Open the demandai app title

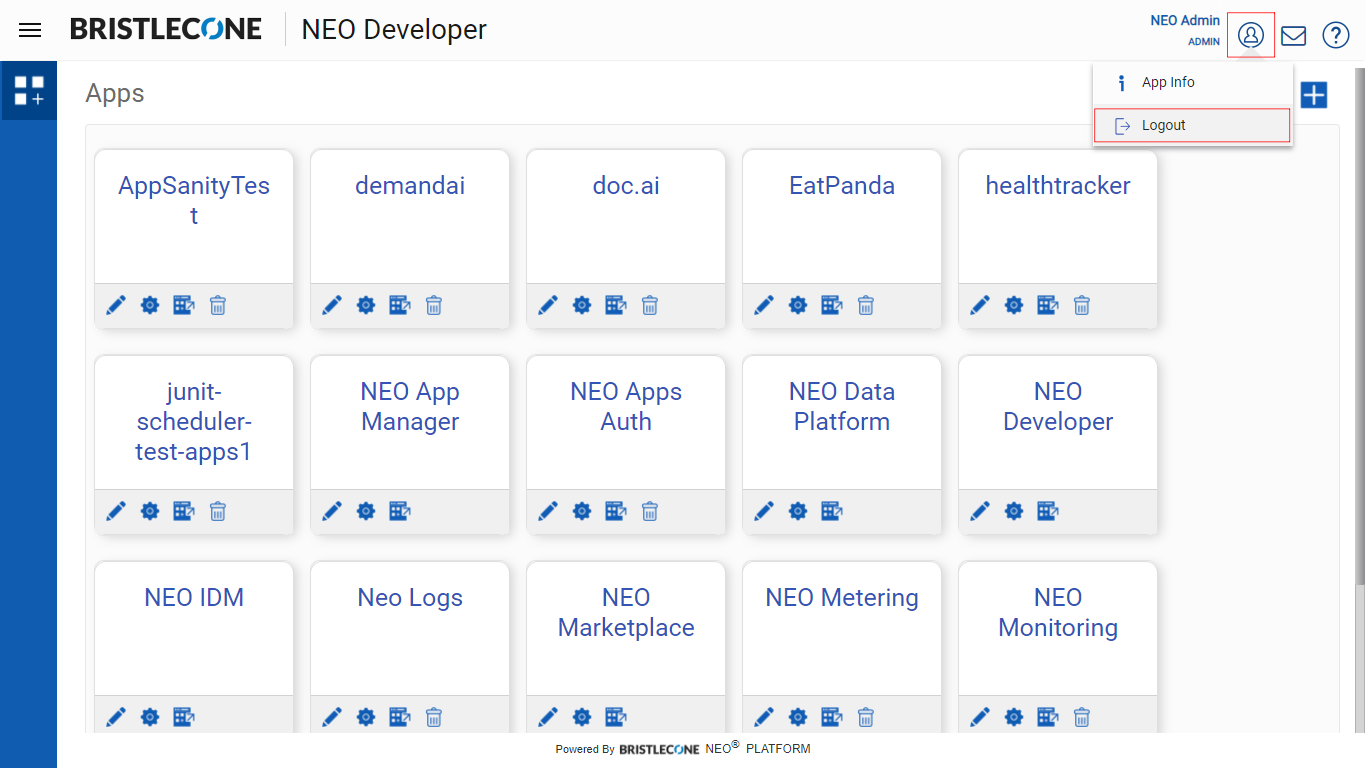410,186
